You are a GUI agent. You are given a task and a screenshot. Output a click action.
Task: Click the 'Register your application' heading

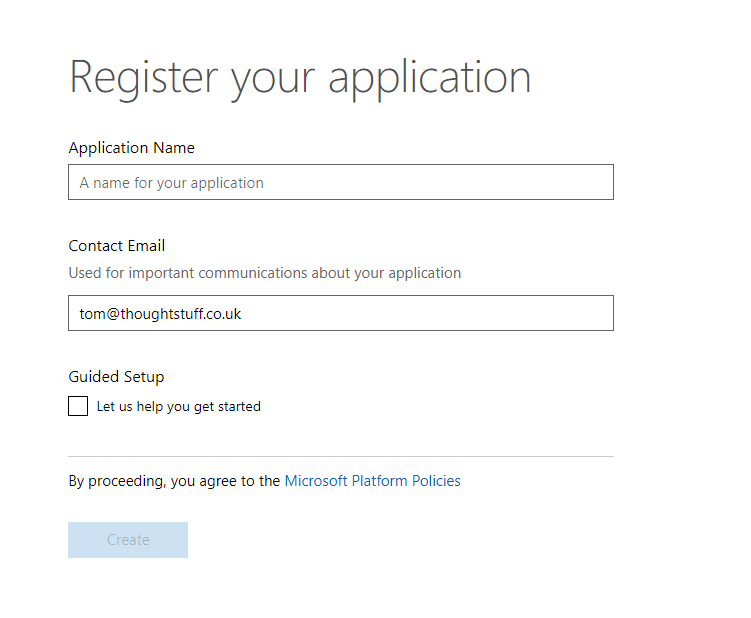click(x=299, y=78)
